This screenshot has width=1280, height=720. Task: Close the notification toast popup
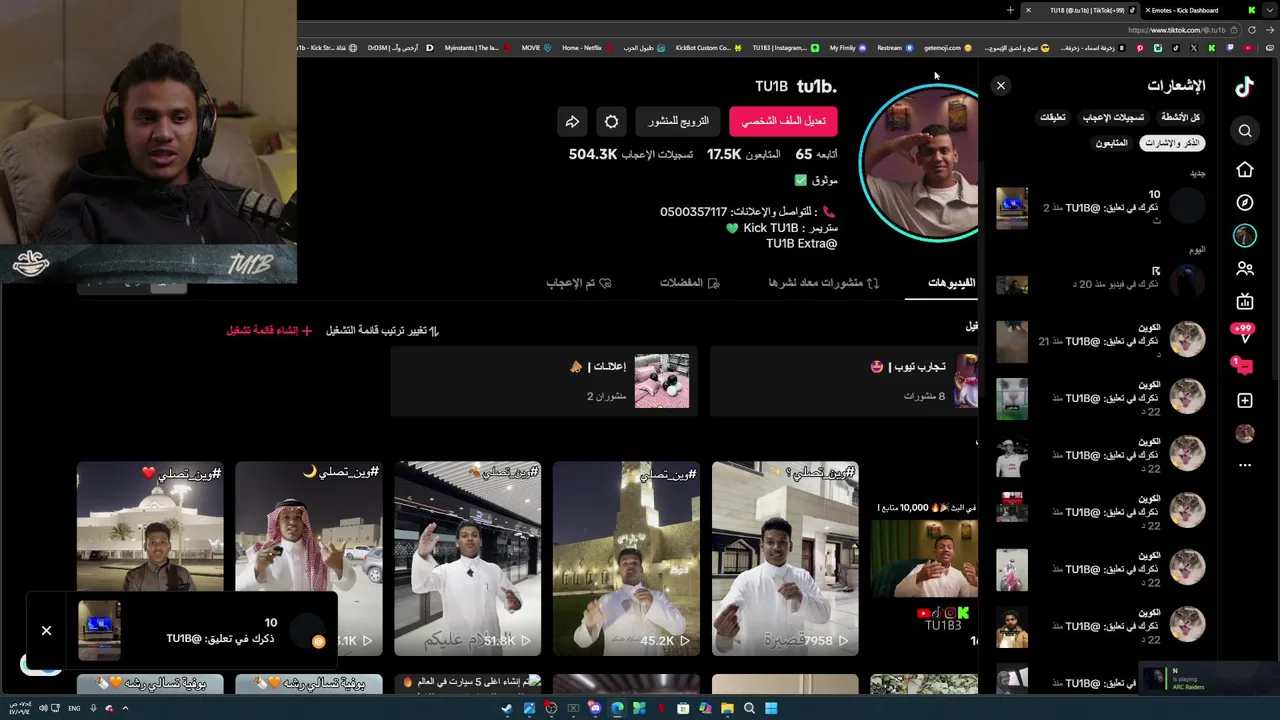click(x=46, y=631)
